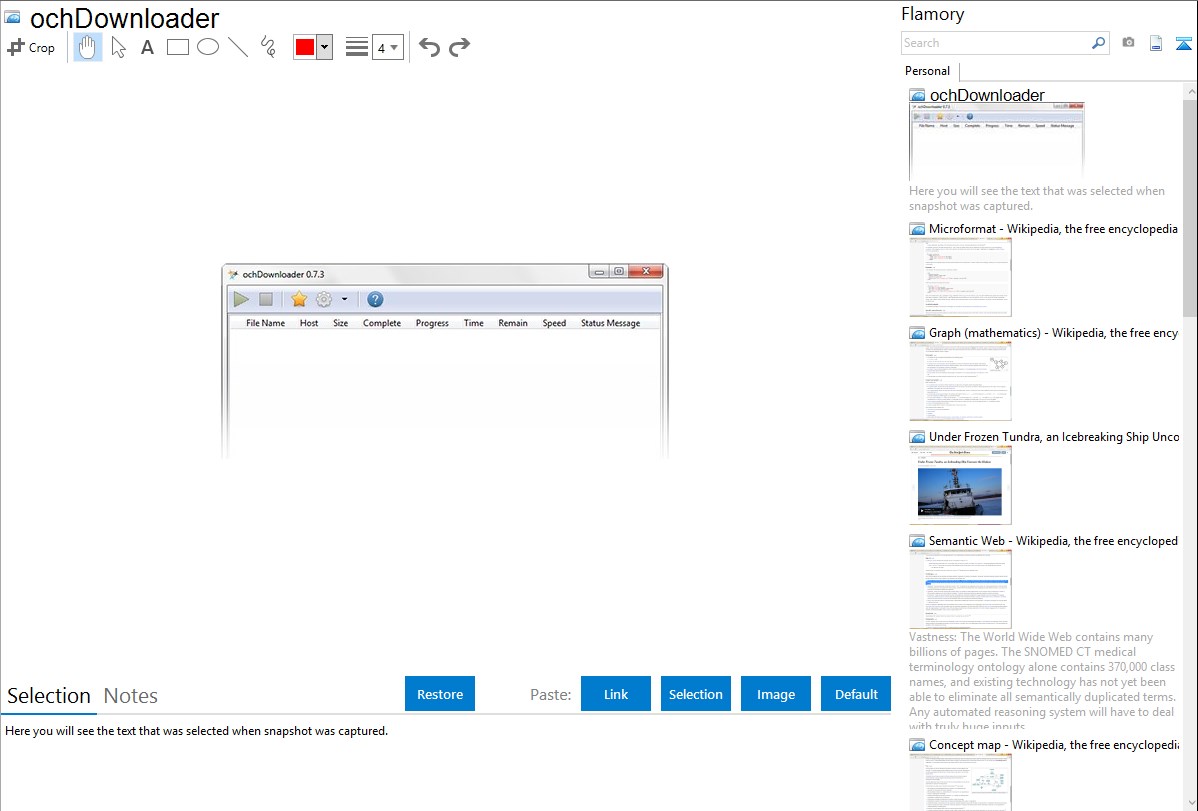Click the Paste Selection button
The image size is (1198, 811).
click(x=695, y=694)
